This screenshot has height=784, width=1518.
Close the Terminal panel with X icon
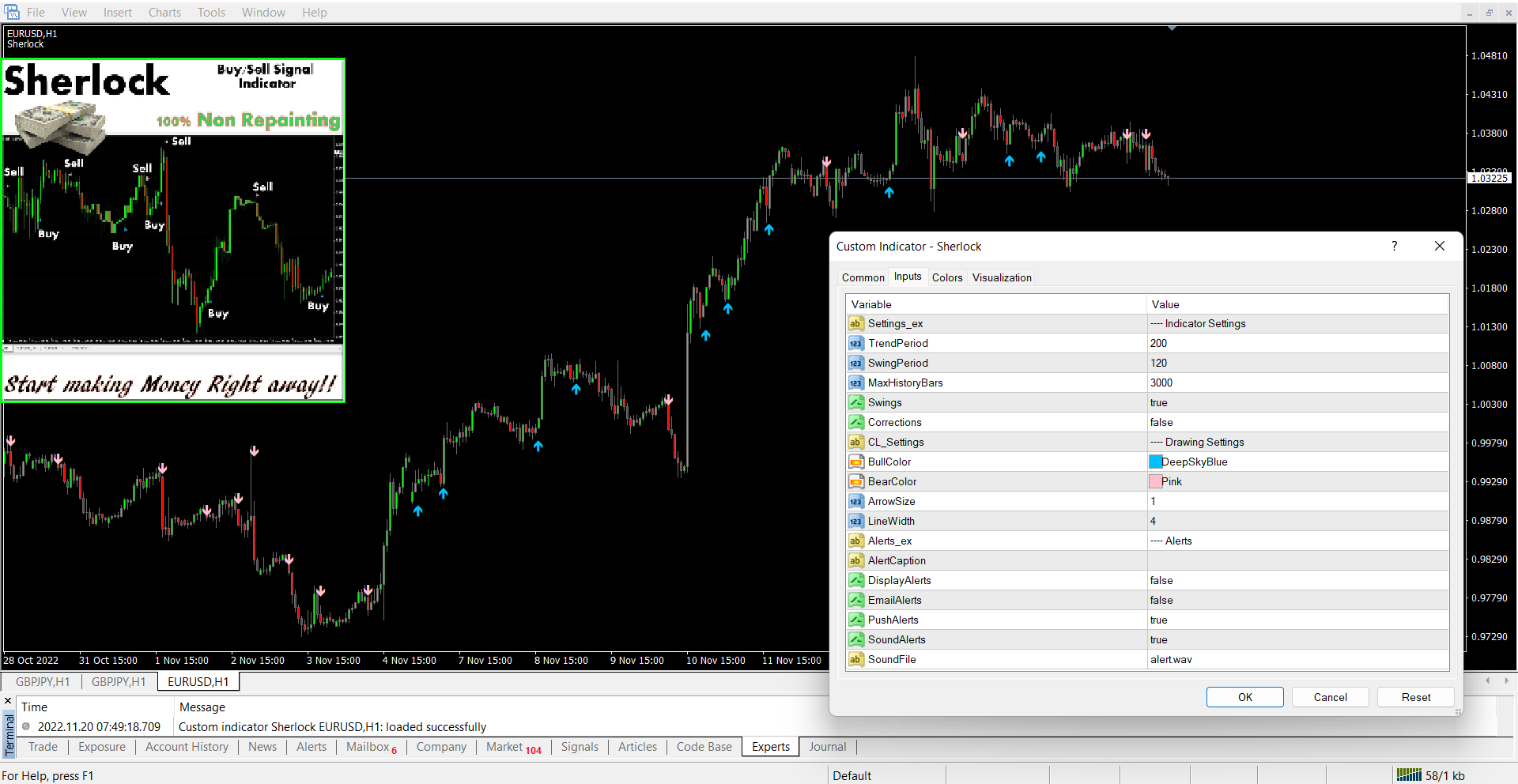point(8,700)
